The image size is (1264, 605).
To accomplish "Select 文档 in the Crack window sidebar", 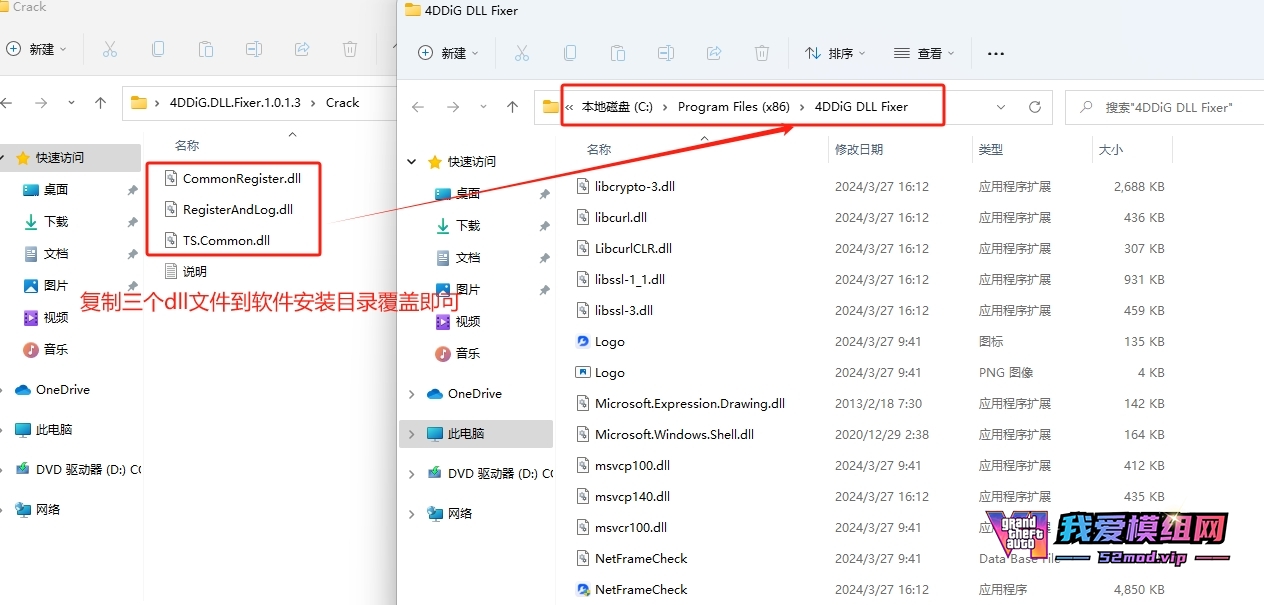I will tap(56, 254).
